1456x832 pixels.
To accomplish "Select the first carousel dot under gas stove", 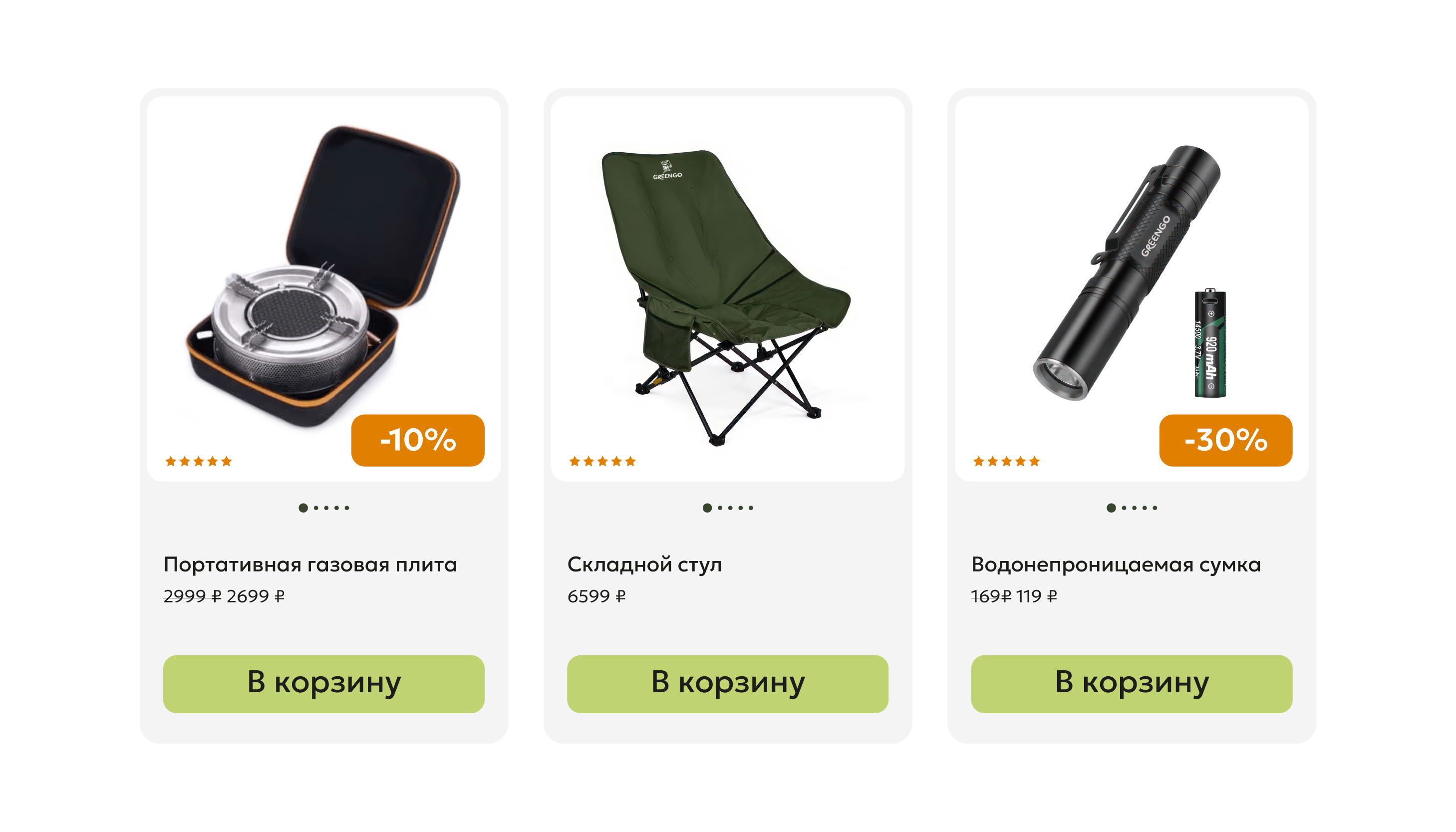I will coord(303,508).
